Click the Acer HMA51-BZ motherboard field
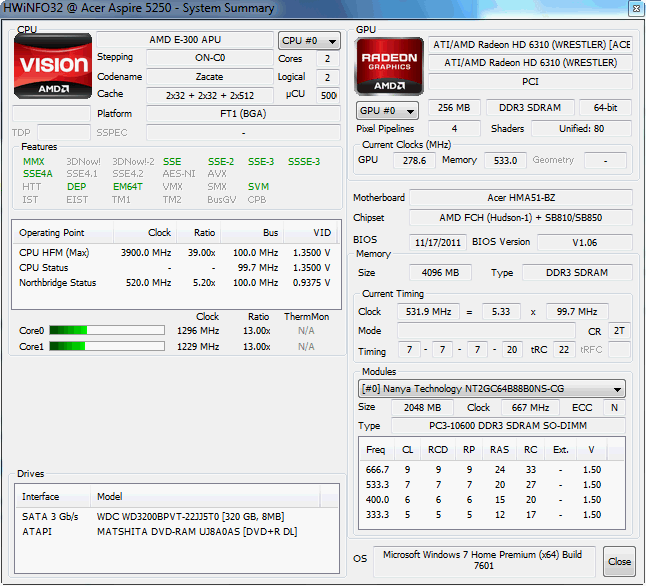 521,198
